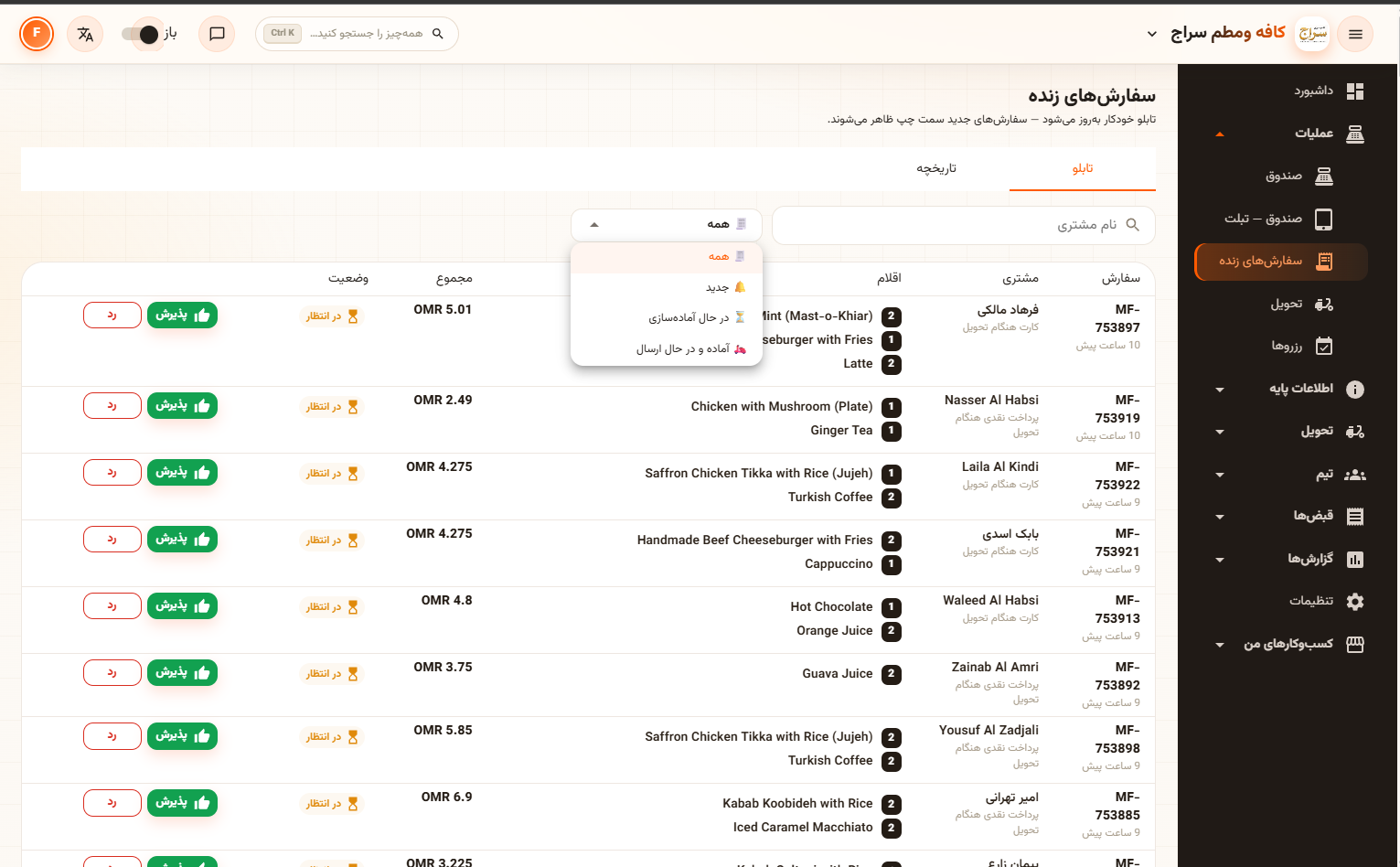
Task: Open تنظیمات settings in sidebar
Action: tap(1280, 601)
